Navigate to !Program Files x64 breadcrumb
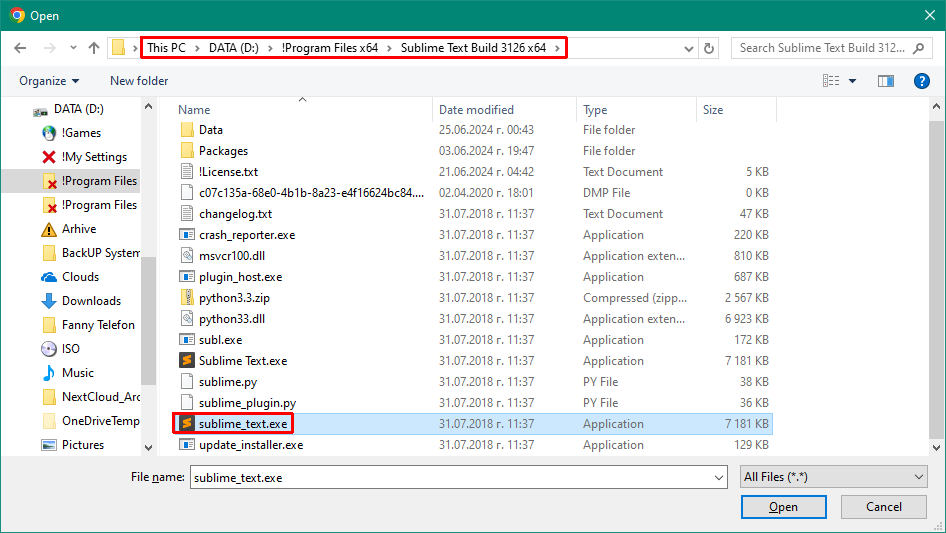 pos(329,48)
